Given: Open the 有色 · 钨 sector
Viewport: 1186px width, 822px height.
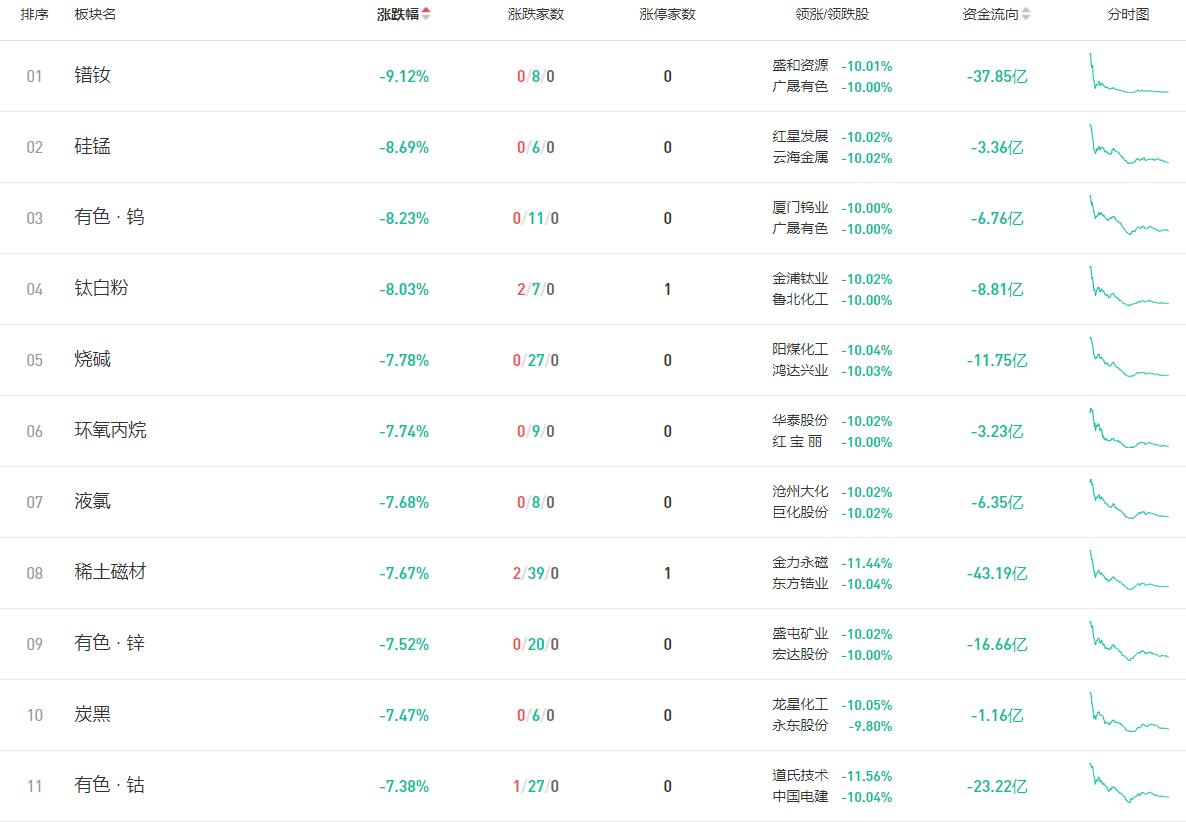Looking at the screenshot, I should point(109,217).
